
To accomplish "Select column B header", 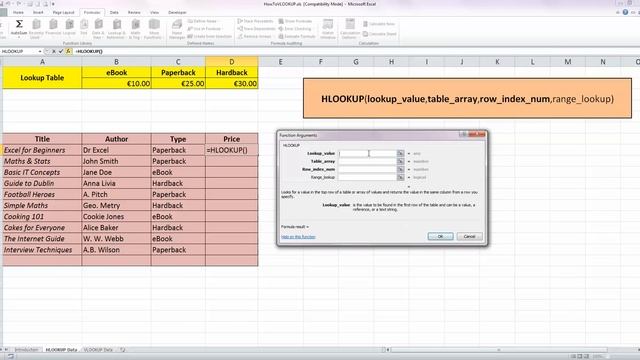I will pyautogui.click(x=116, y=62).
